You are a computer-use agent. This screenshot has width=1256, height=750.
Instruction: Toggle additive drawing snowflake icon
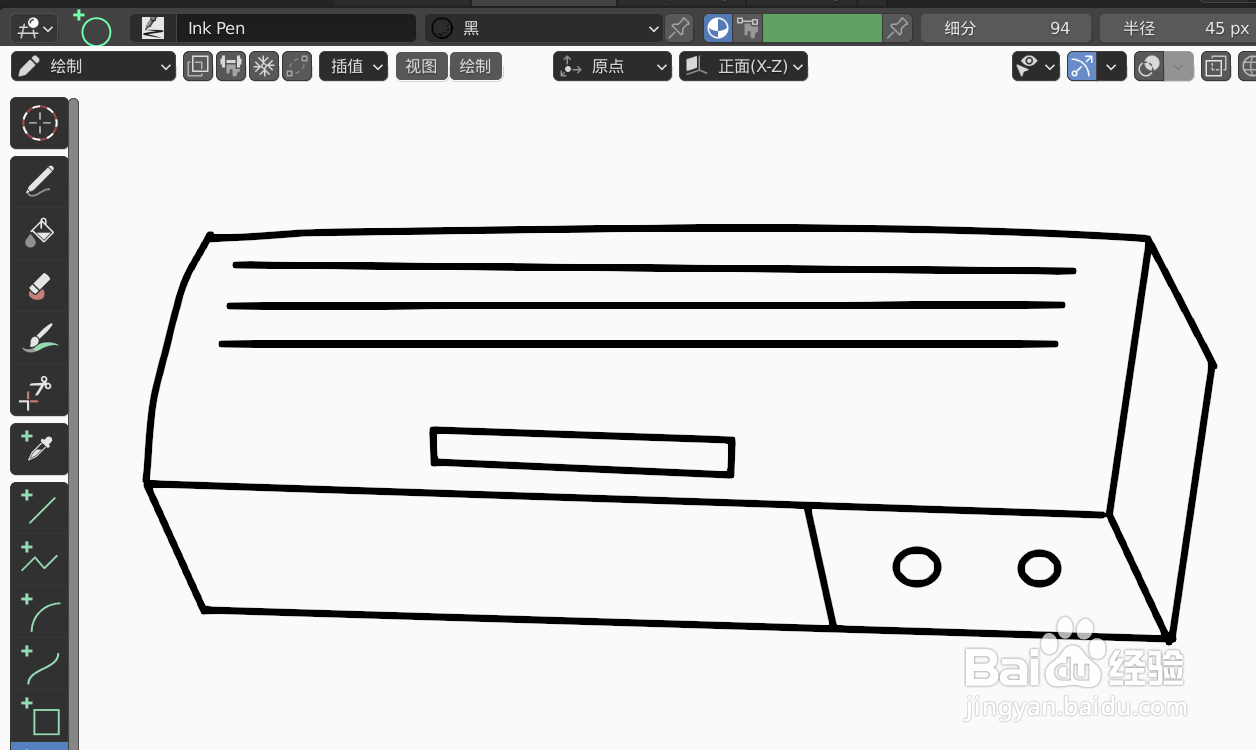[264, 67]
